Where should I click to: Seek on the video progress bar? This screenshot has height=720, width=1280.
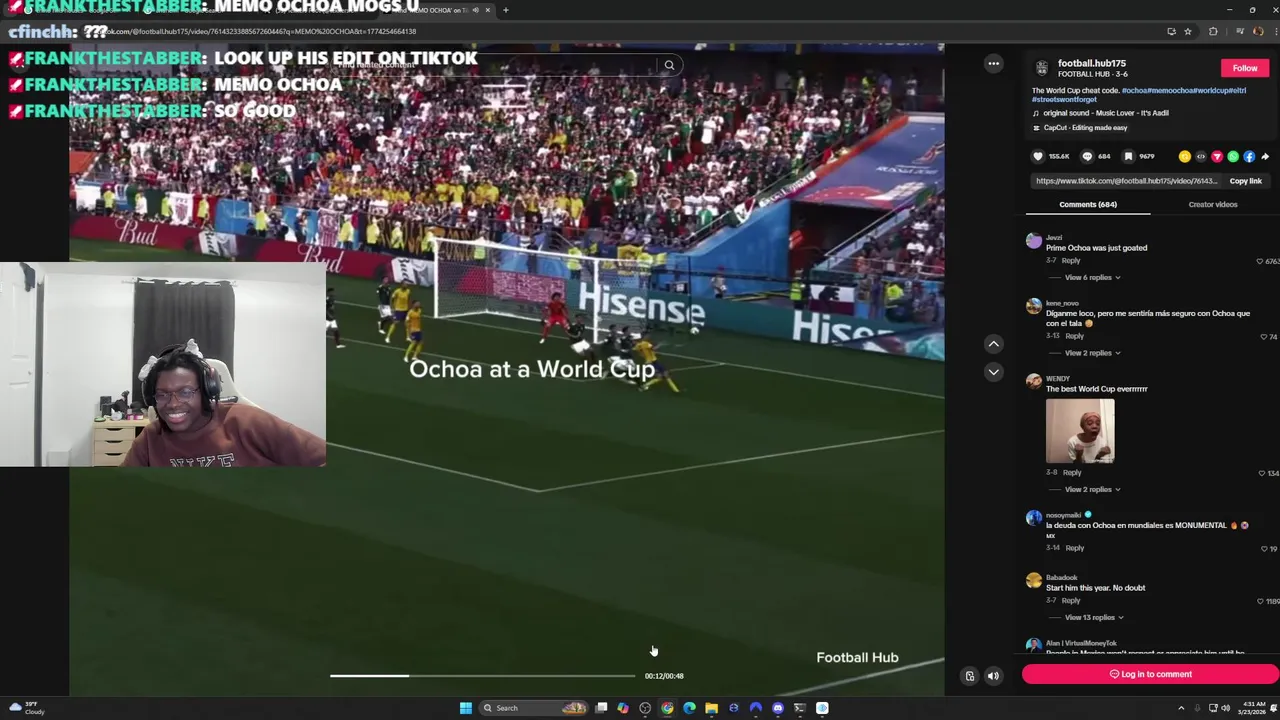(482, 676)
